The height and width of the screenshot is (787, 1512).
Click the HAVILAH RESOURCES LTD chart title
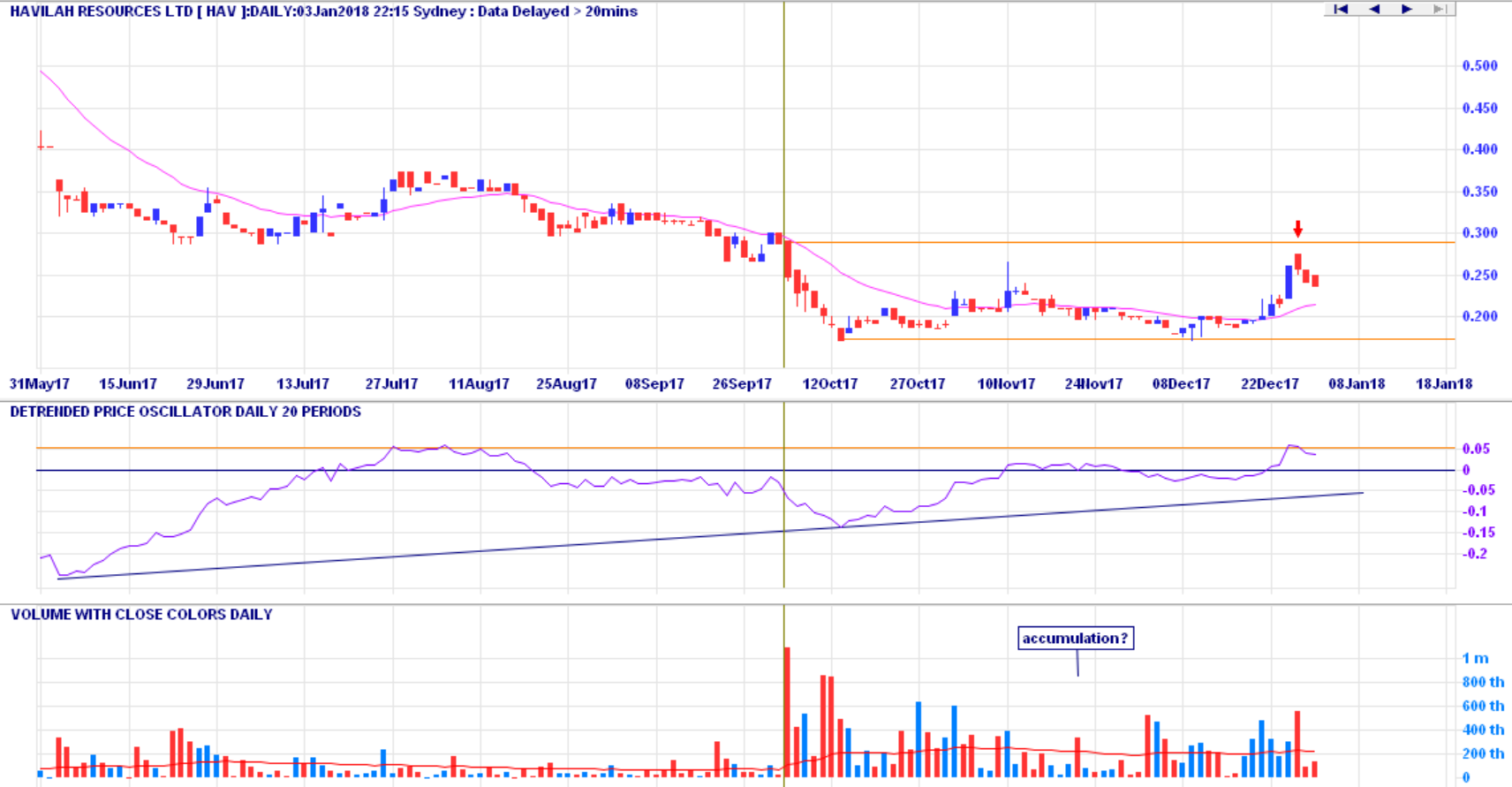pos(323,11)
